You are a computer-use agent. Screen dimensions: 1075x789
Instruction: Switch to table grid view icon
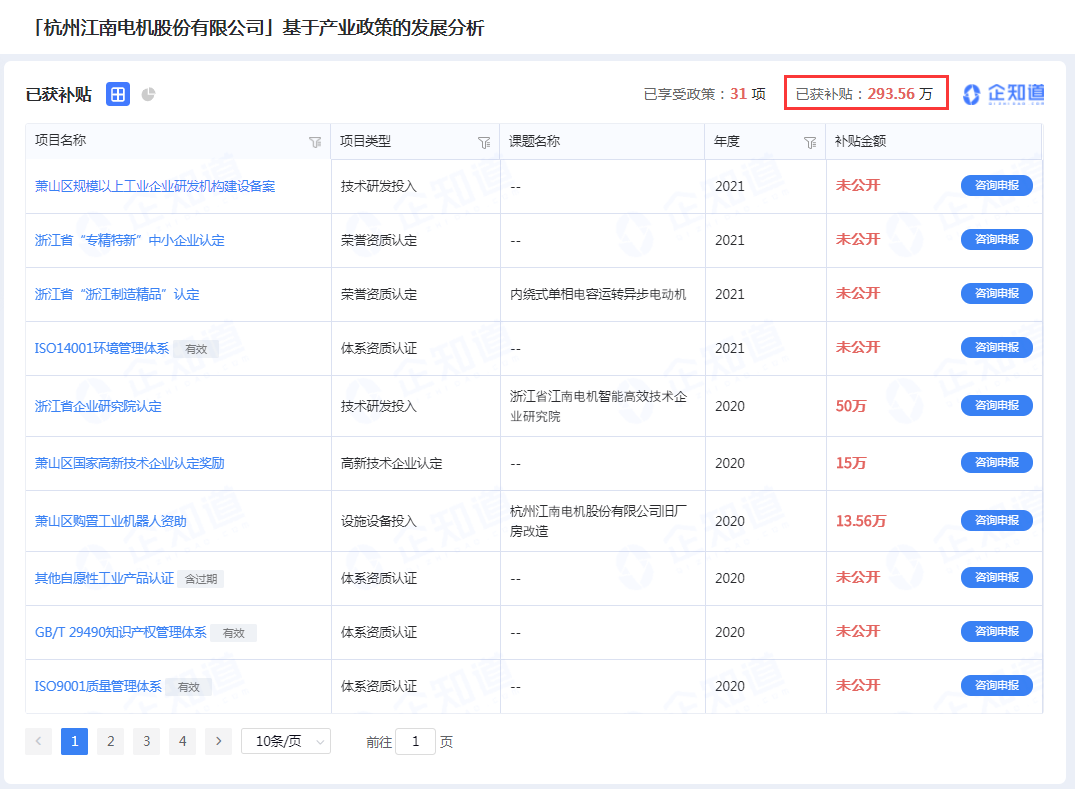pyautogui.click(x=118, y=94)
